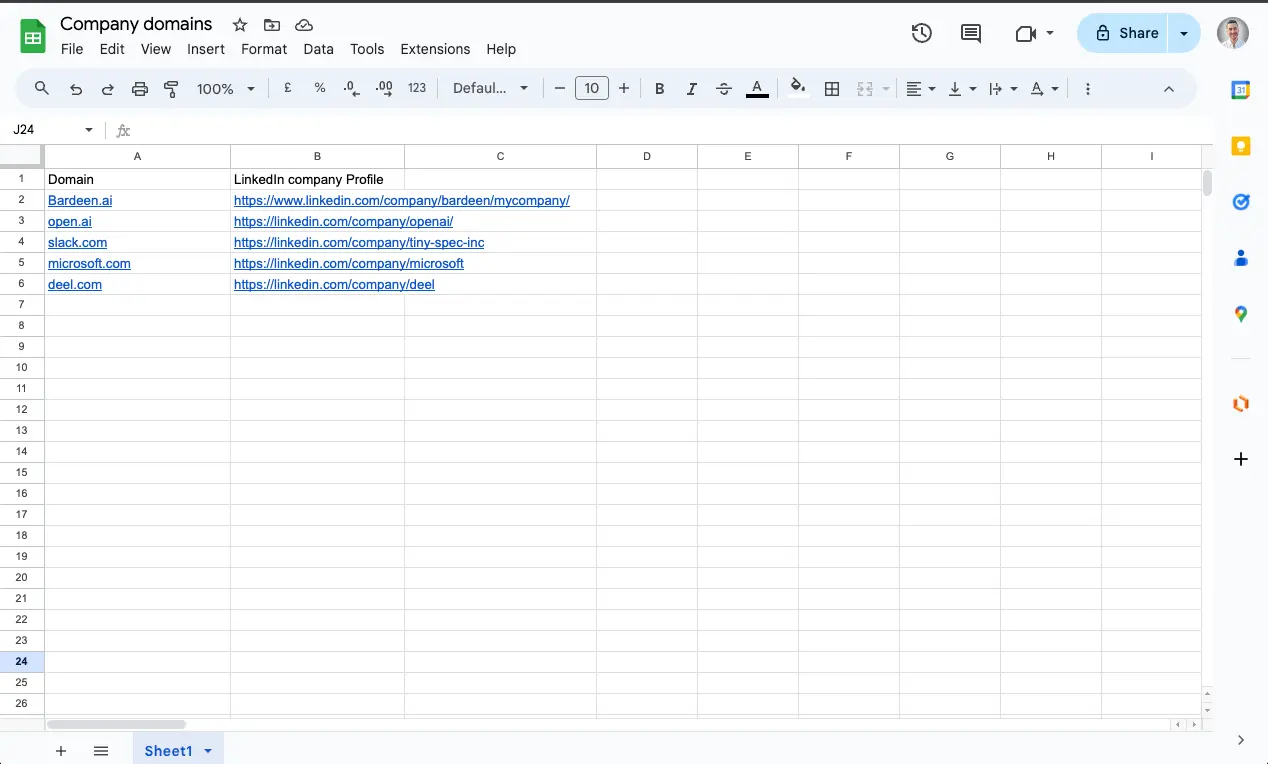
Task: Open Google Keep in side panel
Action: [x=1240, y=146]
